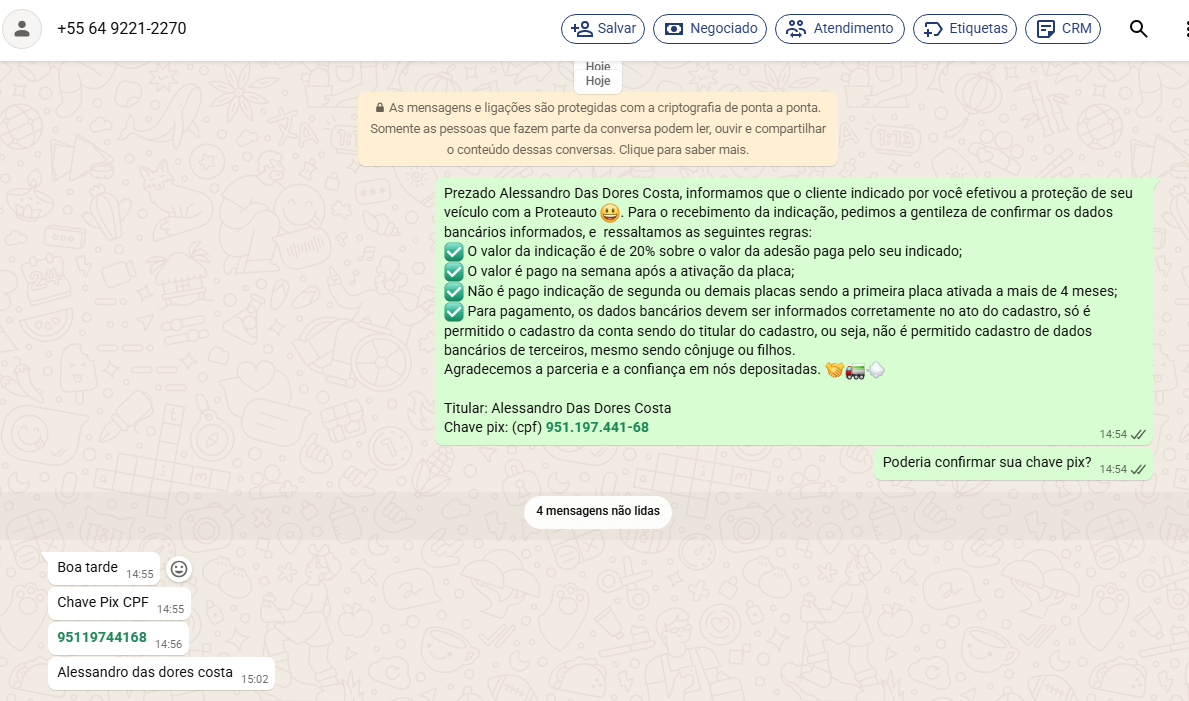The width and height of the screenshot is (1189, 701).
Task: Open Etiquetas labels button
Action: pyautogui.click(x=964, y=29)
